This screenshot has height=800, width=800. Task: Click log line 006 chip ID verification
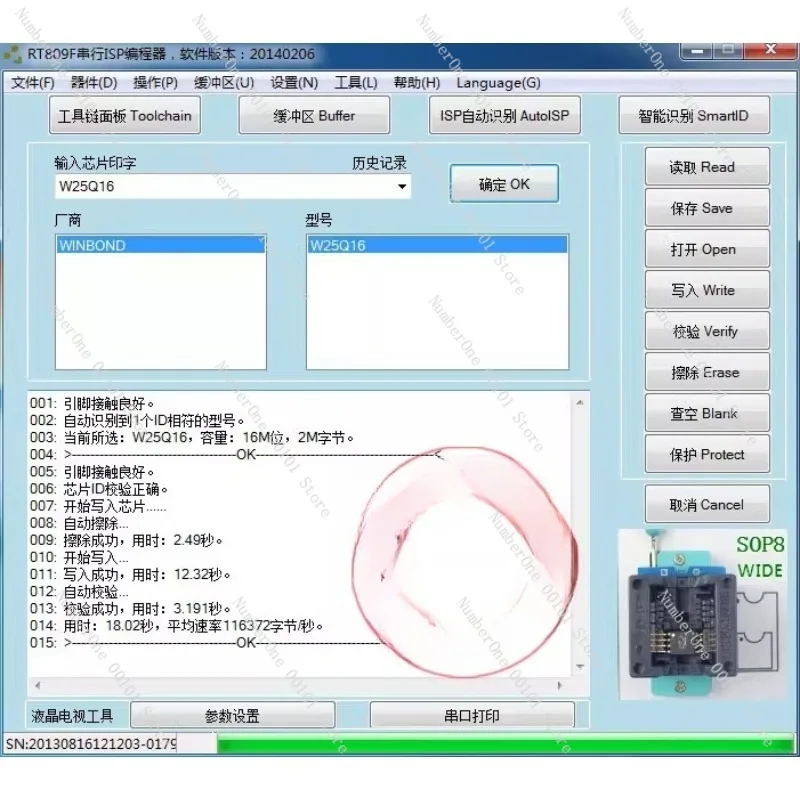click(98, 489)
